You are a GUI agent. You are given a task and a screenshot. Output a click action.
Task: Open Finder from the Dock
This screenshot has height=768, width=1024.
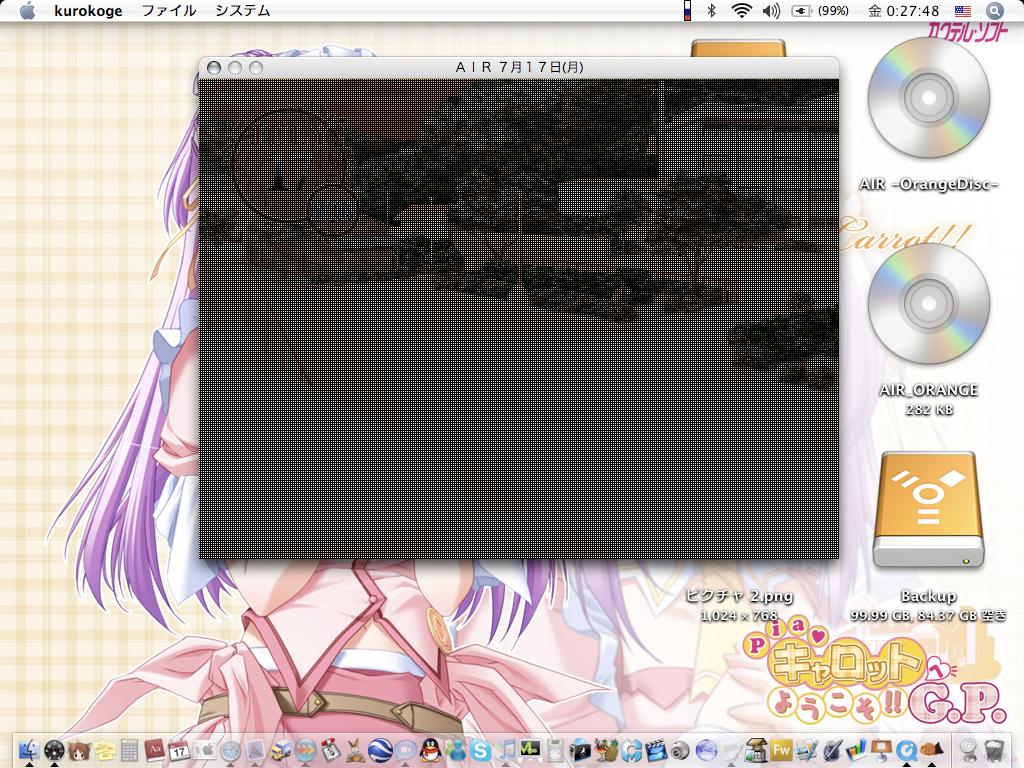click(x=29, y=750)
